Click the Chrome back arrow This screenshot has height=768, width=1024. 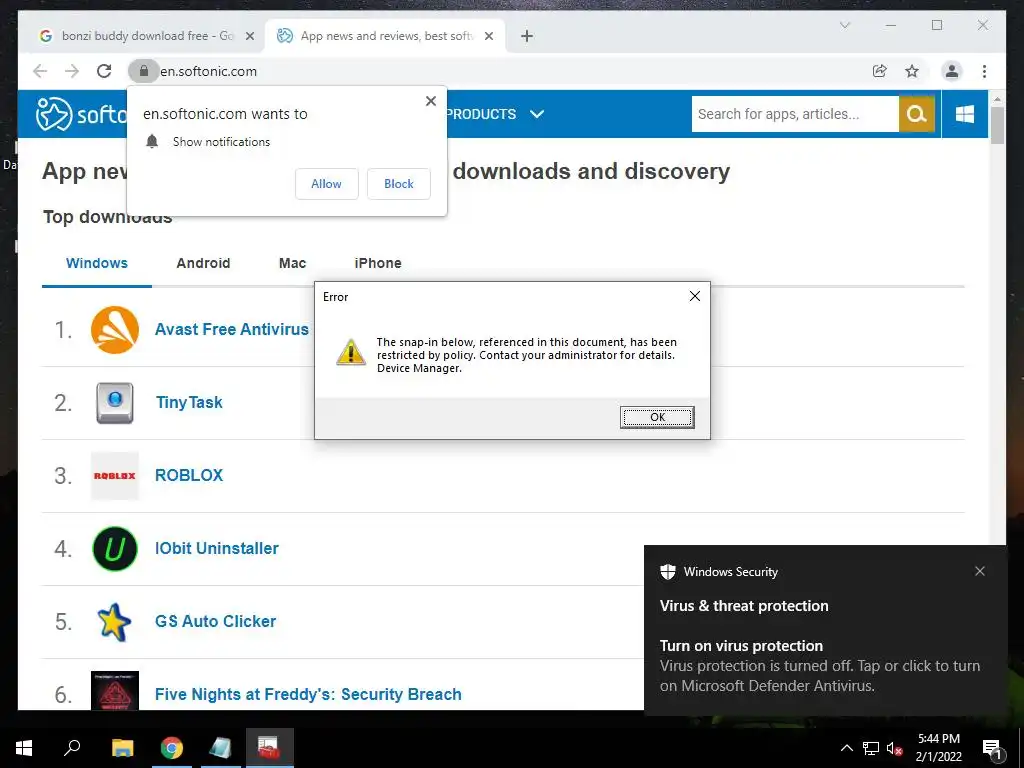tap(40, 71)
